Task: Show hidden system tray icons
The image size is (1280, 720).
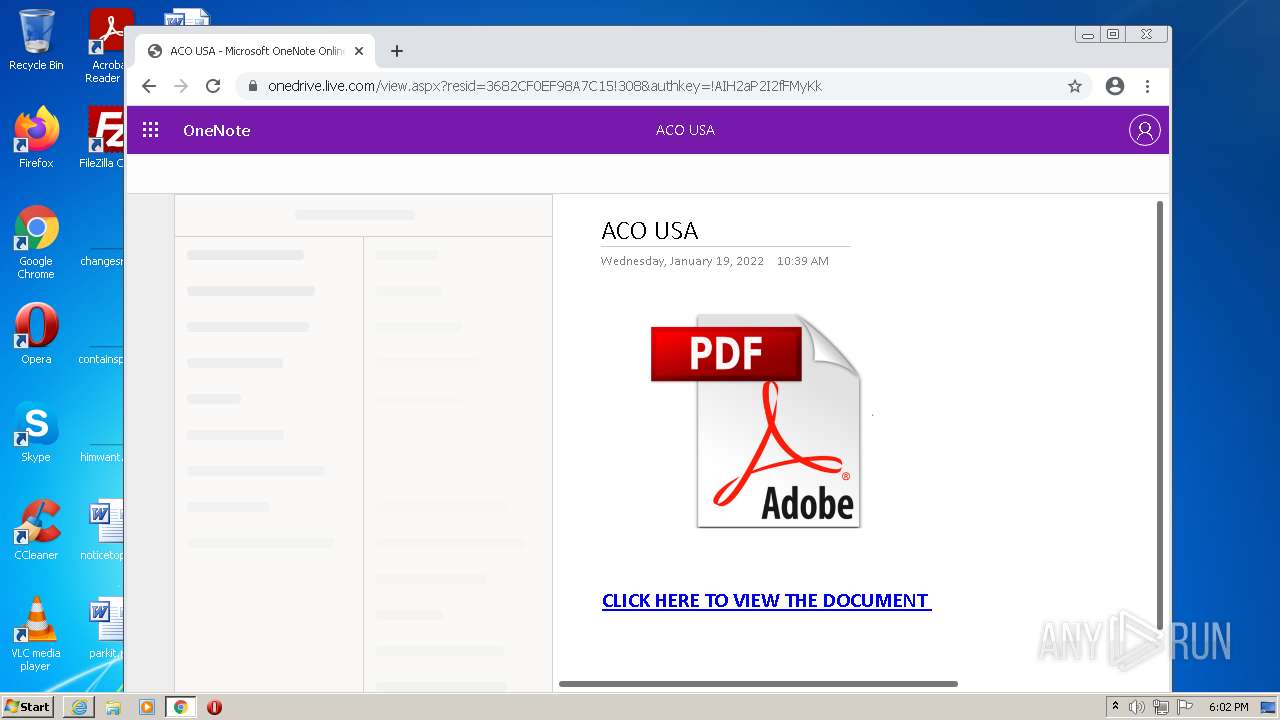Action: pos(1115,707)
